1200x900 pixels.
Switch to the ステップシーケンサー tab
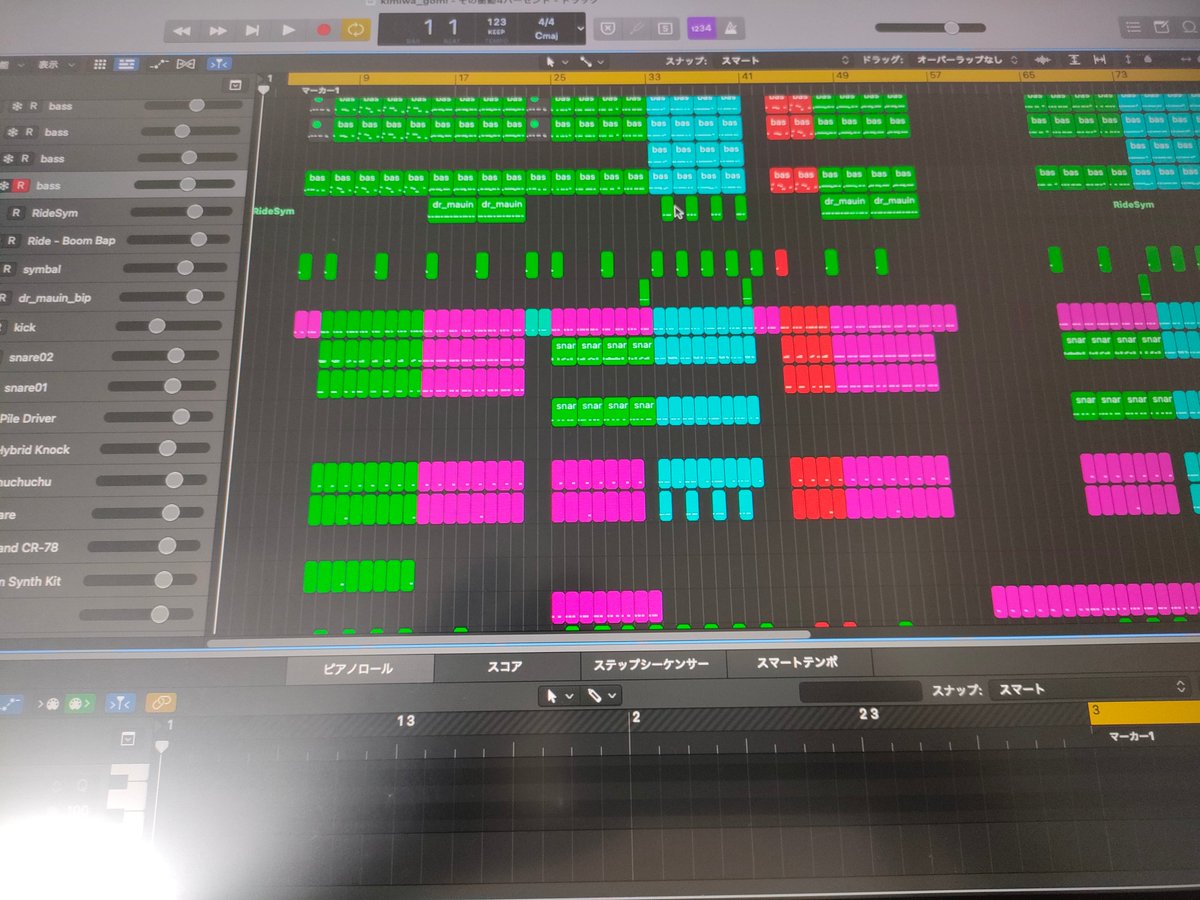pyautogui.click(x=651, y=664)
